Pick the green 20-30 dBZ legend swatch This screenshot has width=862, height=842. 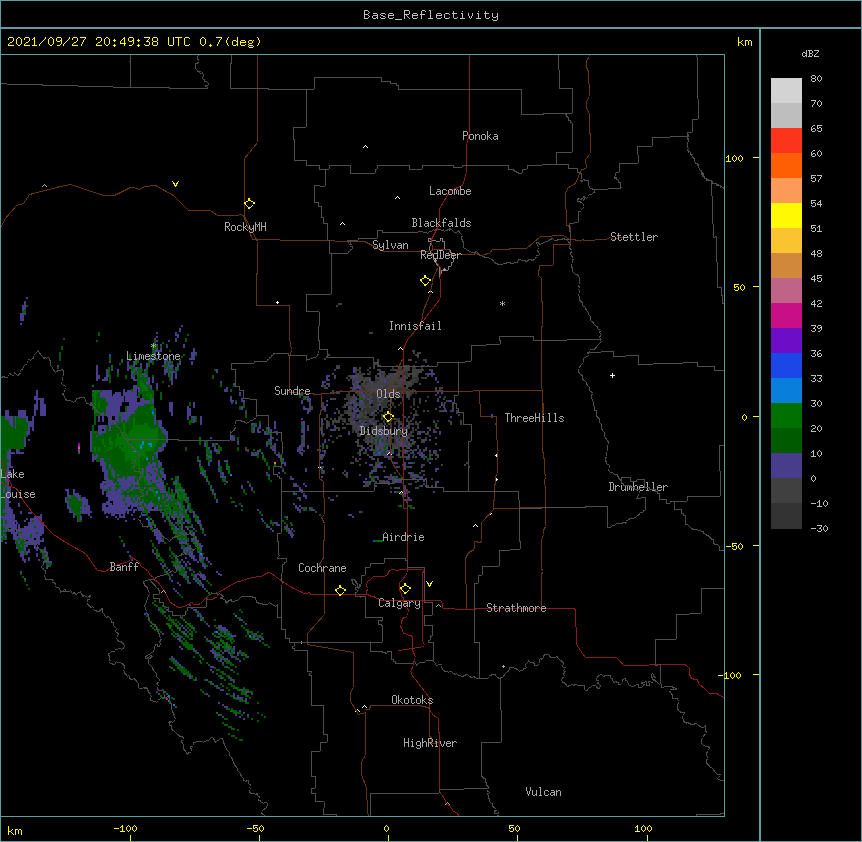click(786, 416)
